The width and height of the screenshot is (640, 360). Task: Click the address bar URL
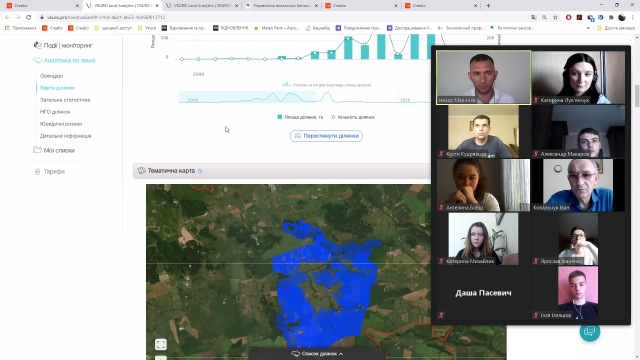pyautogui.click(x=106, y=17)
